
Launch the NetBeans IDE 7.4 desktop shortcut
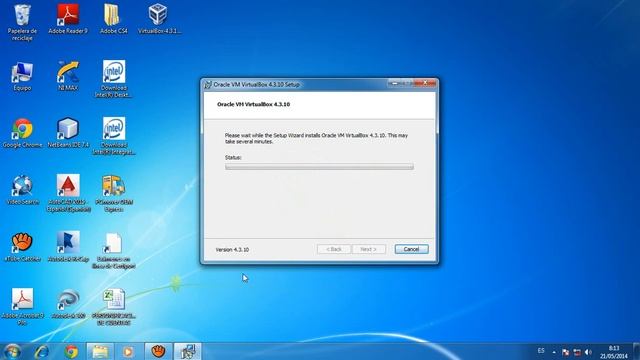(x=68, y=133)
